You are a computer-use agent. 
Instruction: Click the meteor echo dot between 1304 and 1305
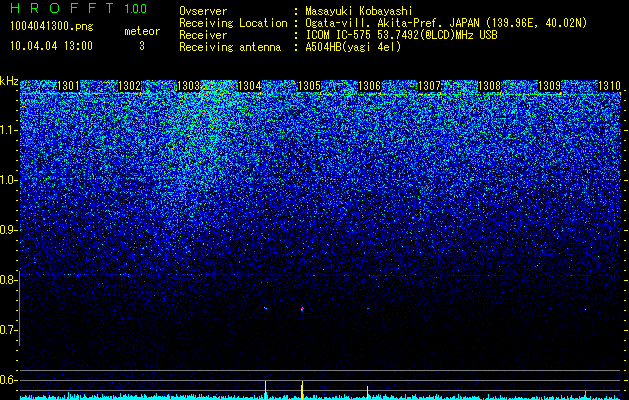265,308
